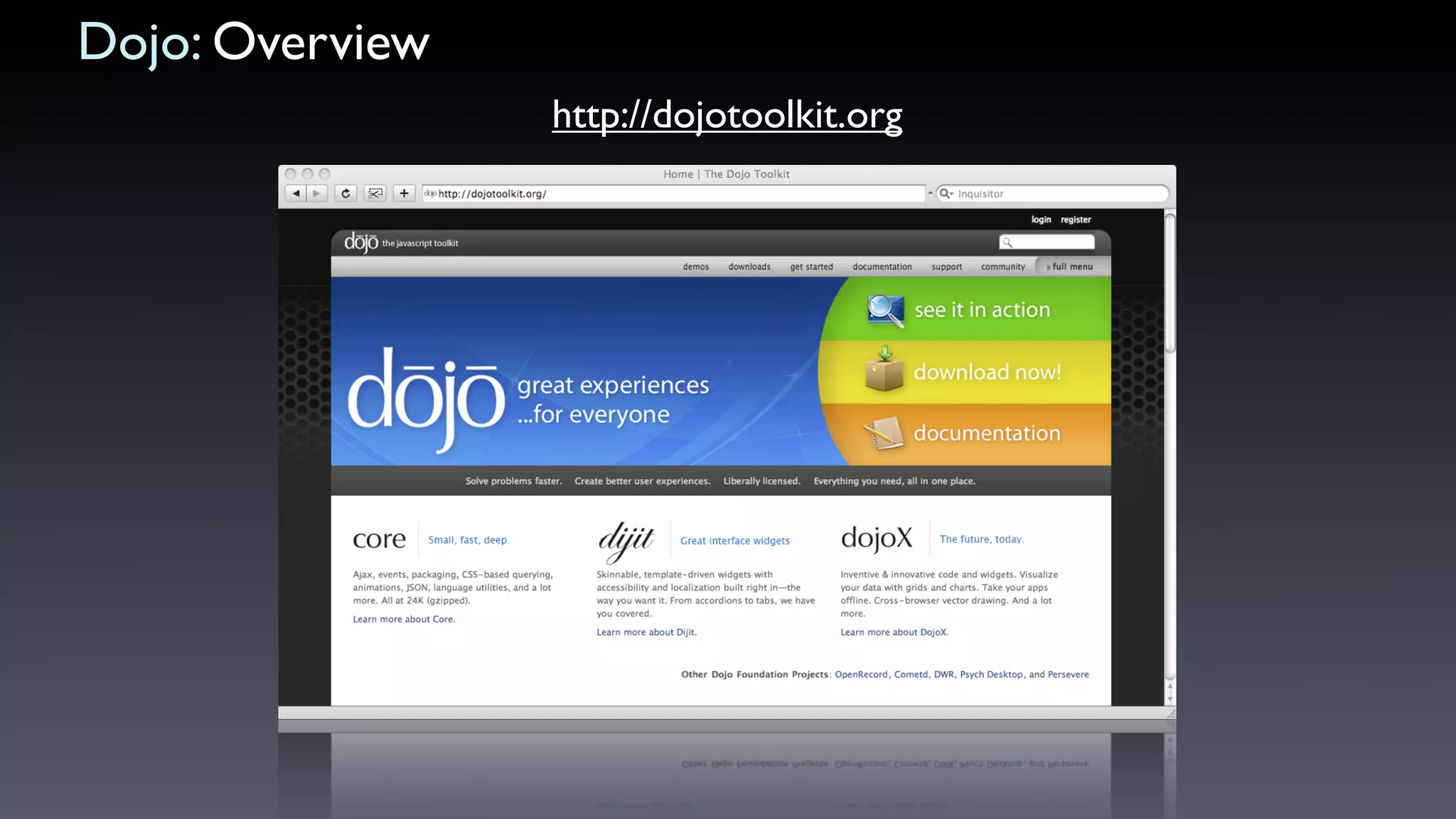Click the Solve problems faster. text
Screen dimensions: 1456x819
[x=513, y=481]
